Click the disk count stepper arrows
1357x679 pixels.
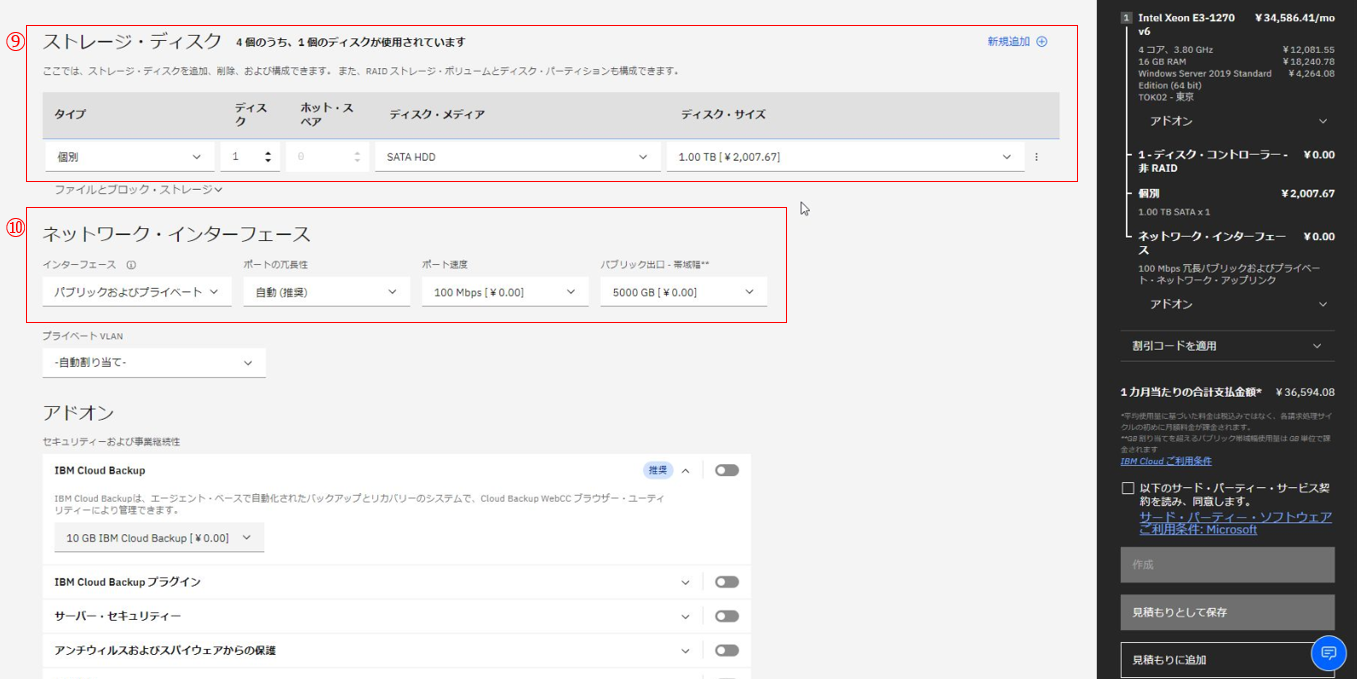point(267,157)
